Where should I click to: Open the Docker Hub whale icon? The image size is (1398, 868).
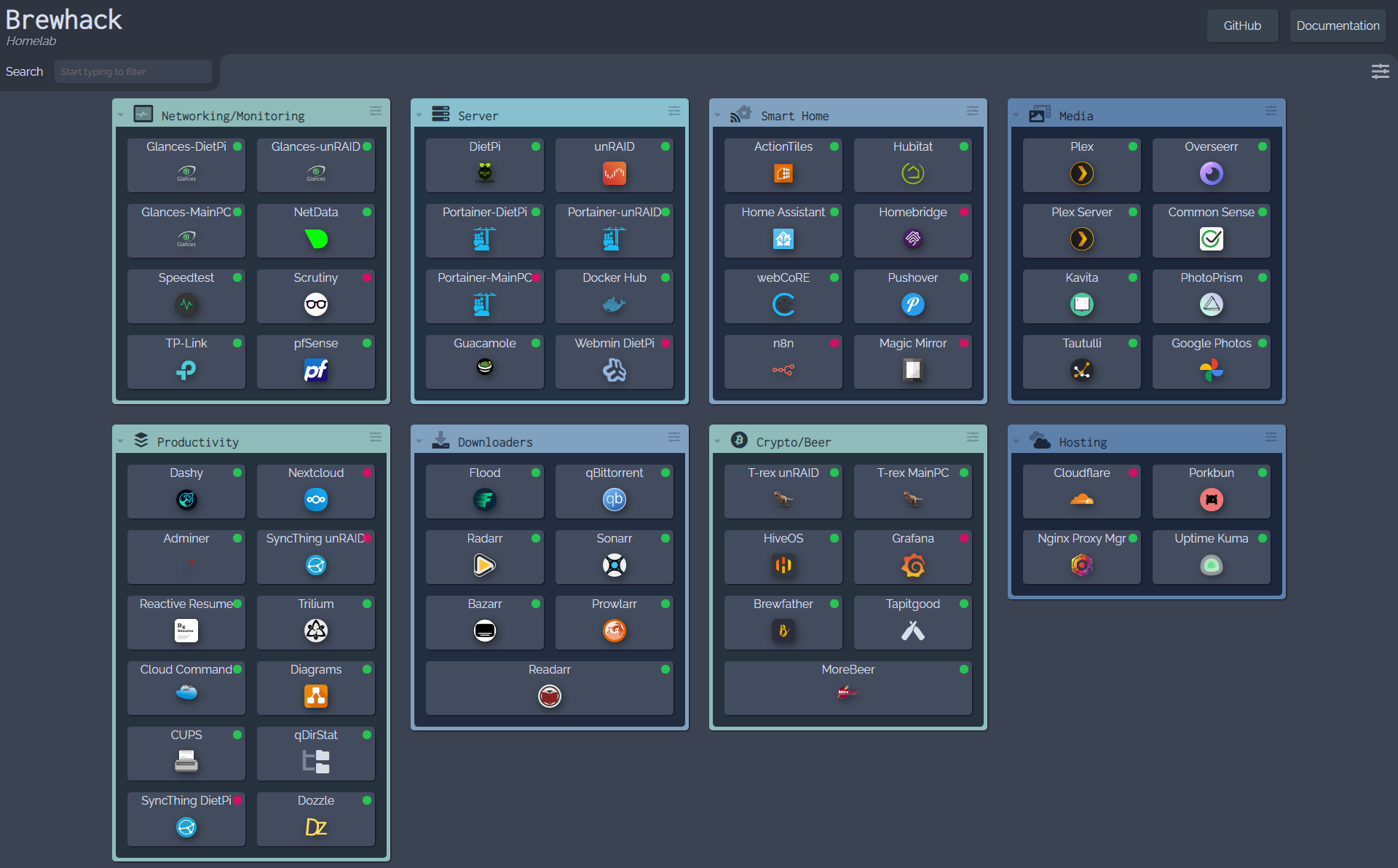[x=614, y=305]
